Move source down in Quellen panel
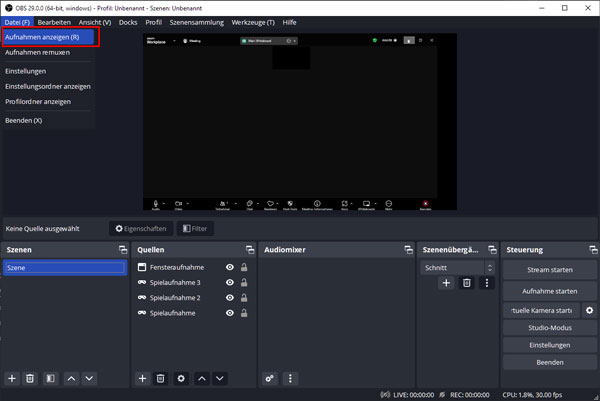This screenshot has height=401, width=600. [220, 378]
